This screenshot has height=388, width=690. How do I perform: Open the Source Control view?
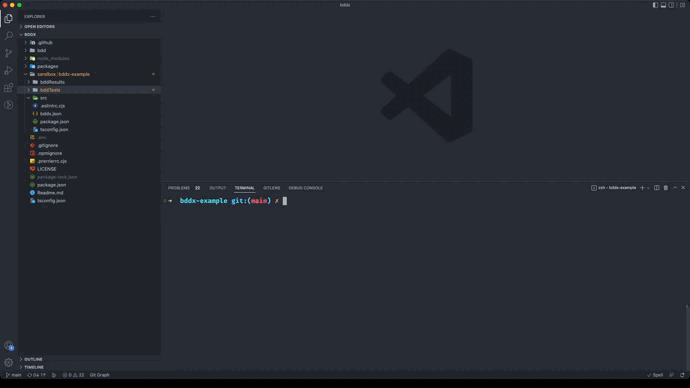pyautogui.click(x=8, y=53)
